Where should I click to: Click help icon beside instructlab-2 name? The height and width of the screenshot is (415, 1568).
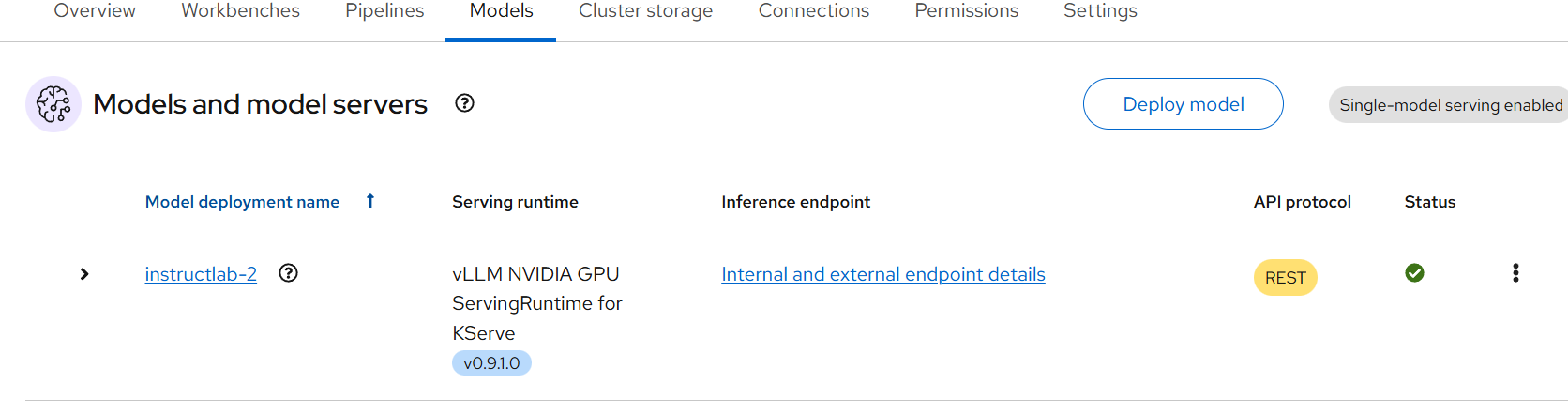289,273
